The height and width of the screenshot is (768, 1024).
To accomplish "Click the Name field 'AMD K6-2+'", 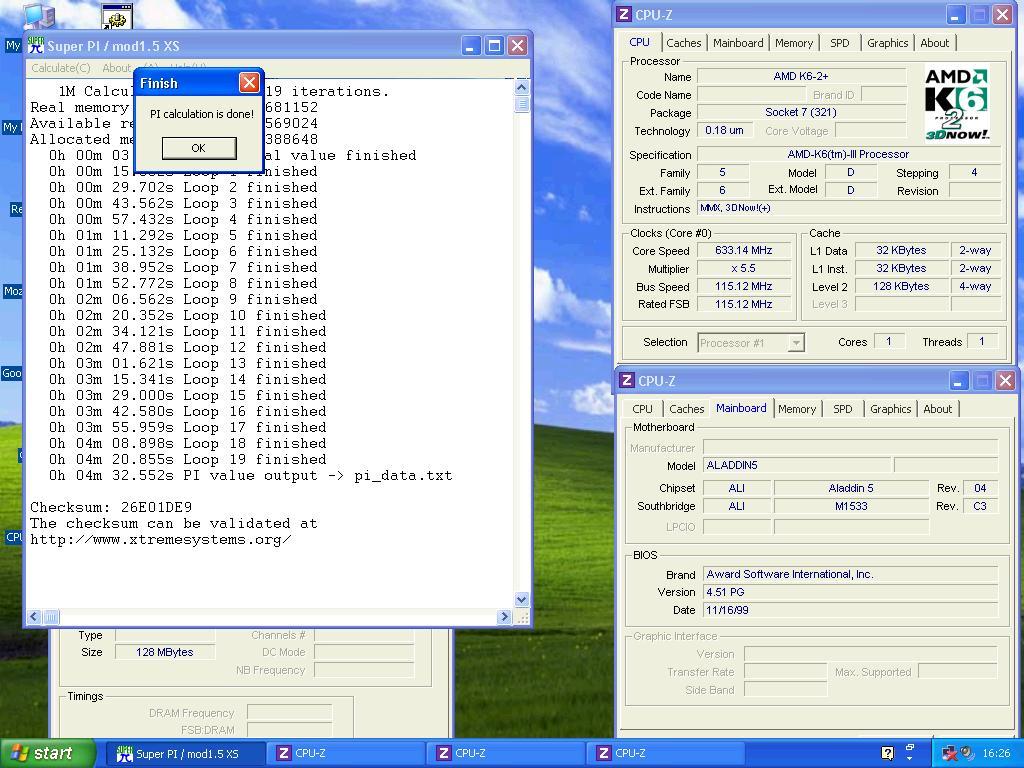I will tap(801, 76).
